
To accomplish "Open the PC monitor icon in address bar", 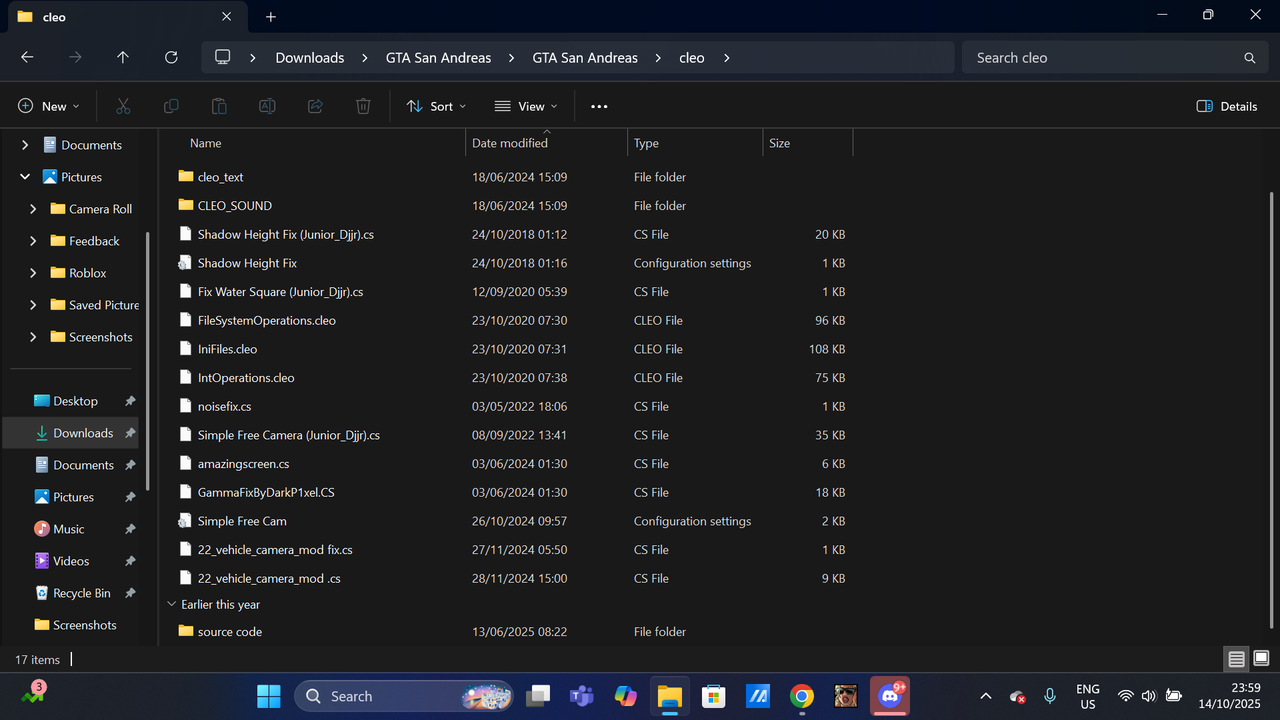I will coord(223,58).
